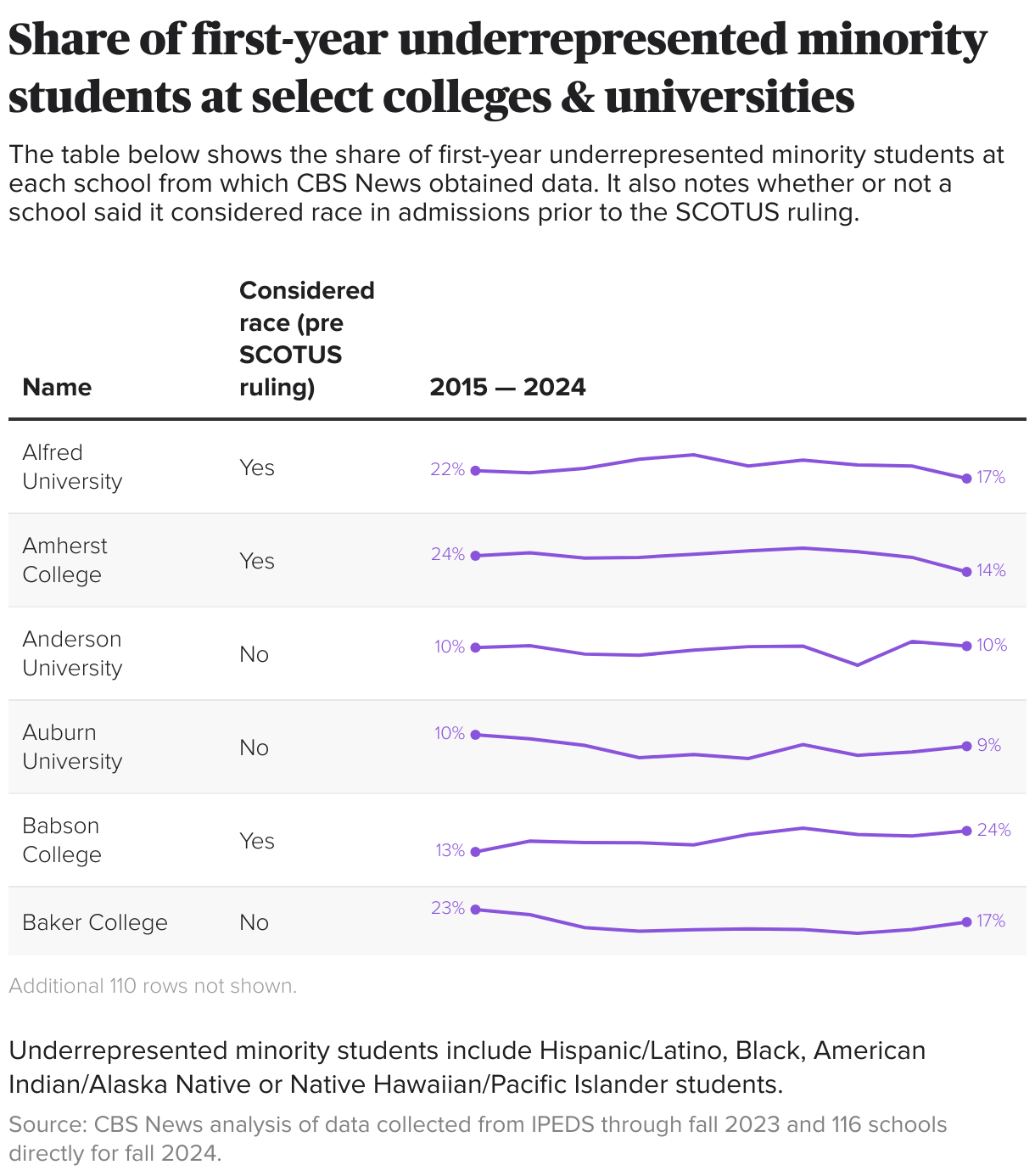
Task: Click Alfred University's 17% end point
Action: tap(966, 479)
